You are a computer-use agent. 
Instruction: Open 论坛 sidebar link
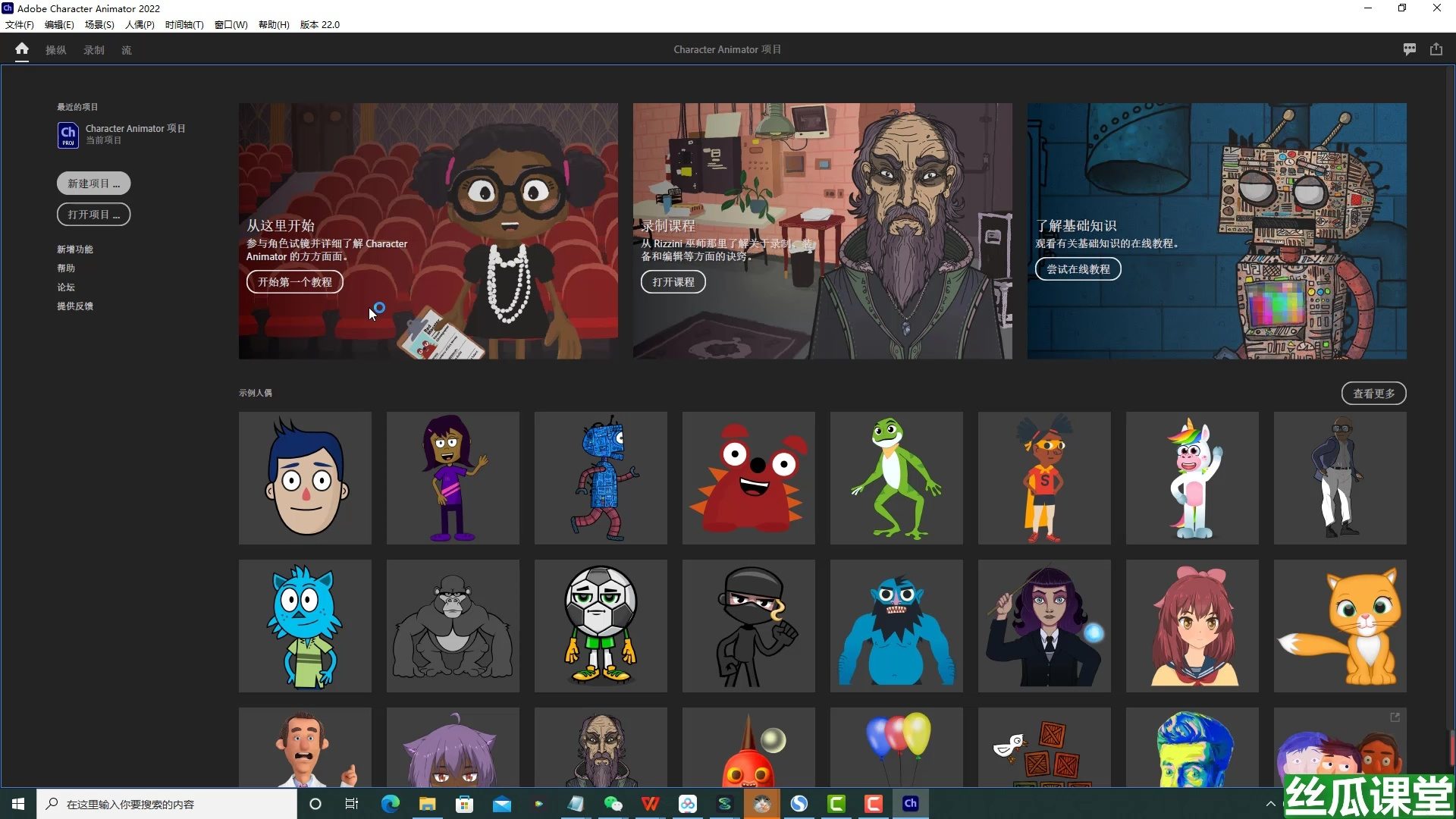coord(66,287)
